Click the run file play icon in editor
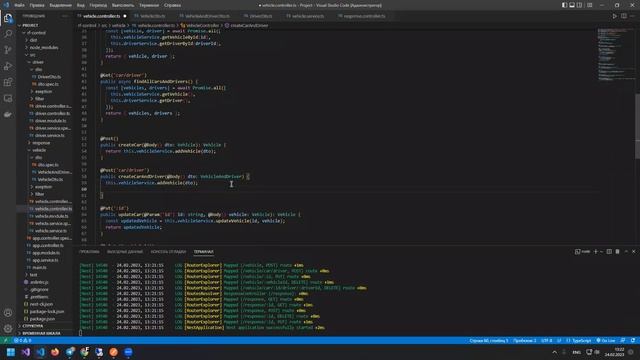Image resolution: width=640 pixels, height=360 pixels. point(615,16)
